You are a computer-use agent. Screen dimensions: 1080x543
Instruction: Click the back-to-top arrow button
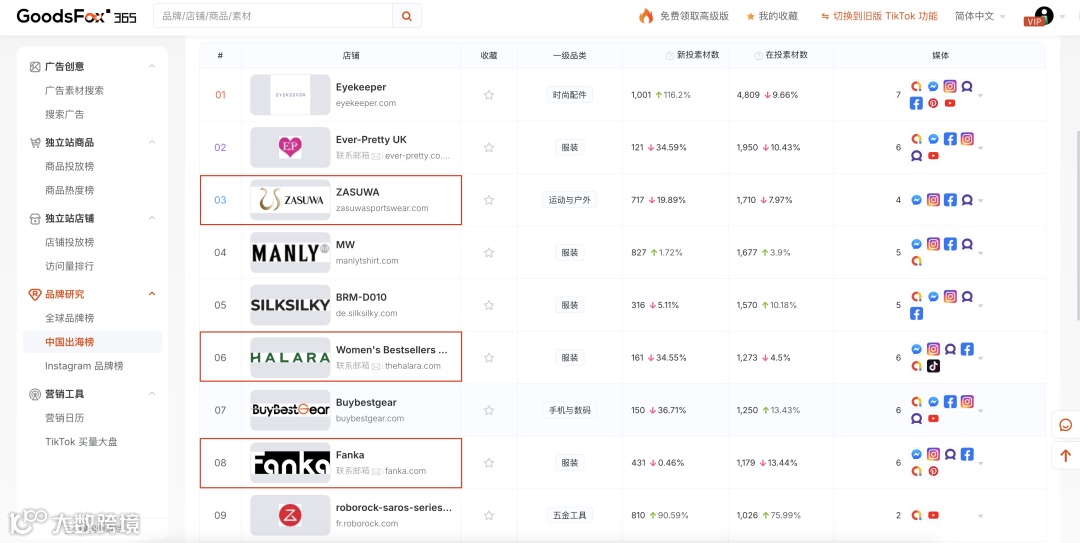pyautogui.click(x=1066, y=455)
